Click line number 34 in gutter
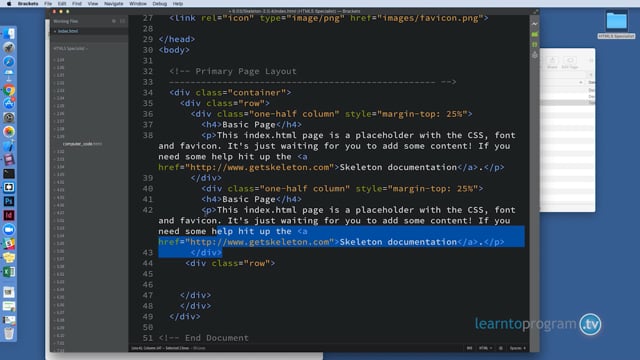This screenshot has width=640, height=360. 148,93
